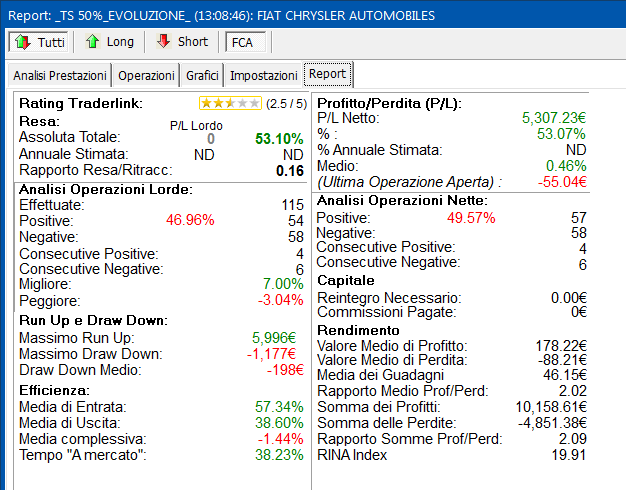The height and width of the screenshot is (490, 626).
Task: Click the -55.04€ Ultima Operazione Aperta value
Action: click(x=562, y=182)
